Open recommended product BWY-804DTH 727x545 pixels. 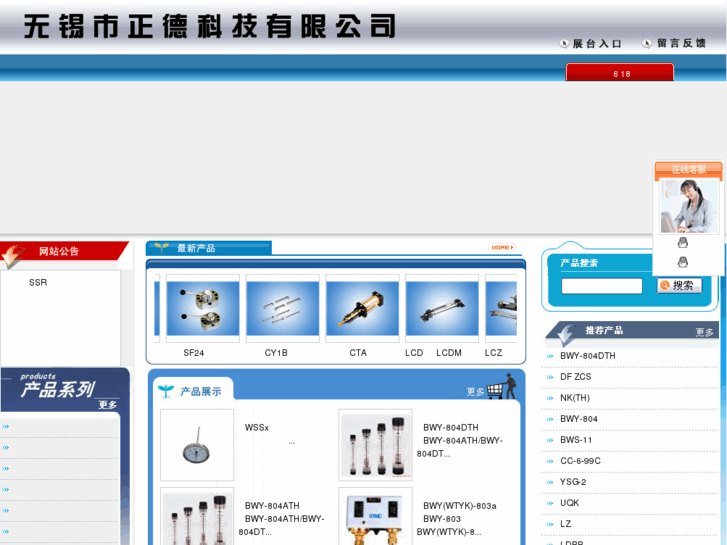tap(587, 356)
